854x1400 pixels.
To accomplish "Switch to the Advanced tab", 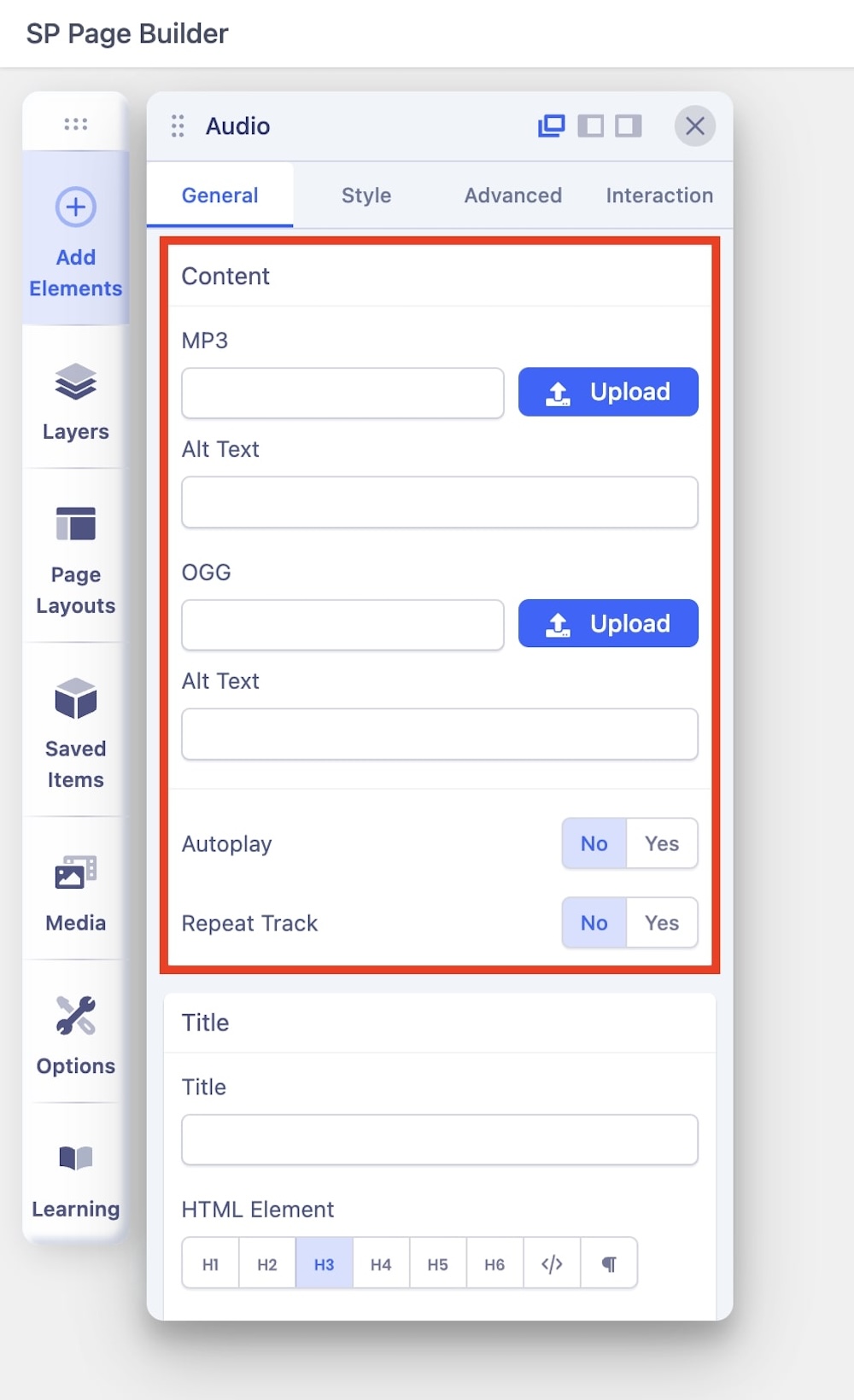I will pyautogui.click(x=512, y=195).
